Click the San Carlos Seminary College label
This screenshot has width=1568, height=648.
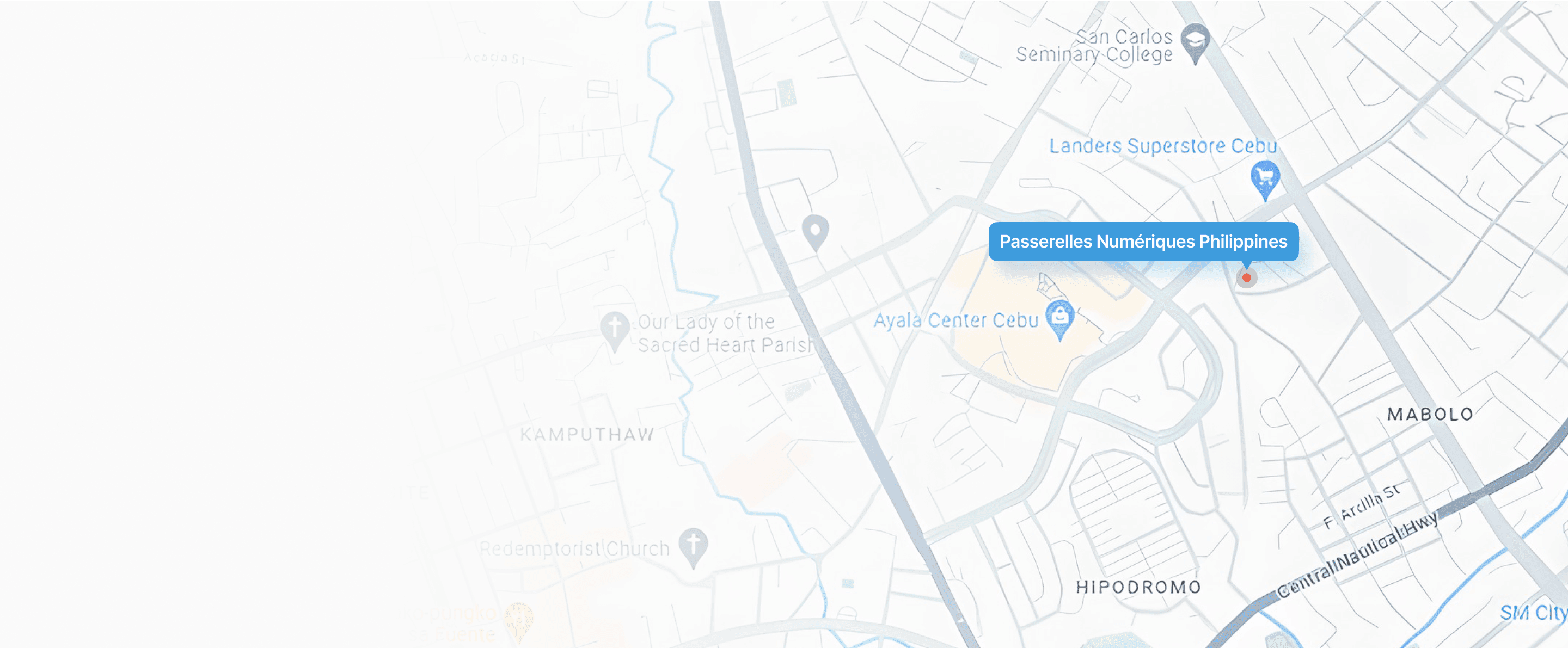1094,46
